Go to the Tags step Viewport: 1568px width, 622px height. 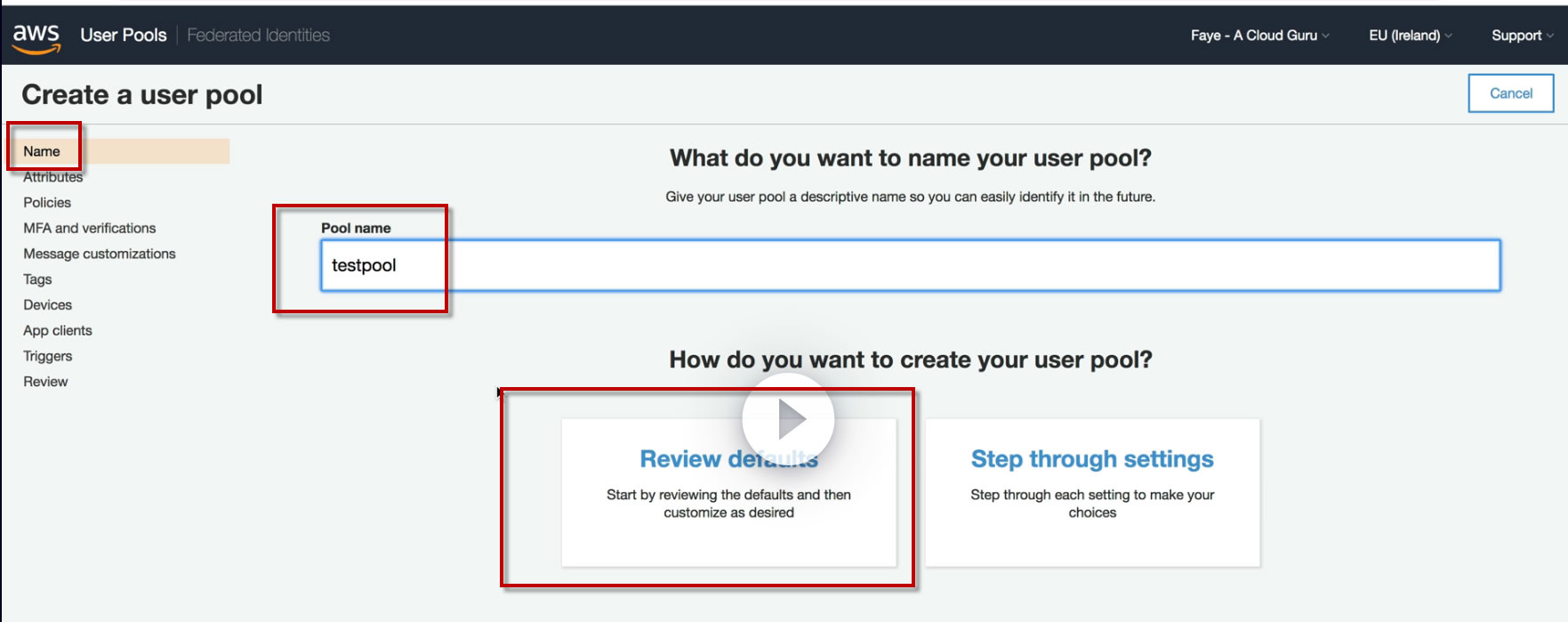pos(37,279)
